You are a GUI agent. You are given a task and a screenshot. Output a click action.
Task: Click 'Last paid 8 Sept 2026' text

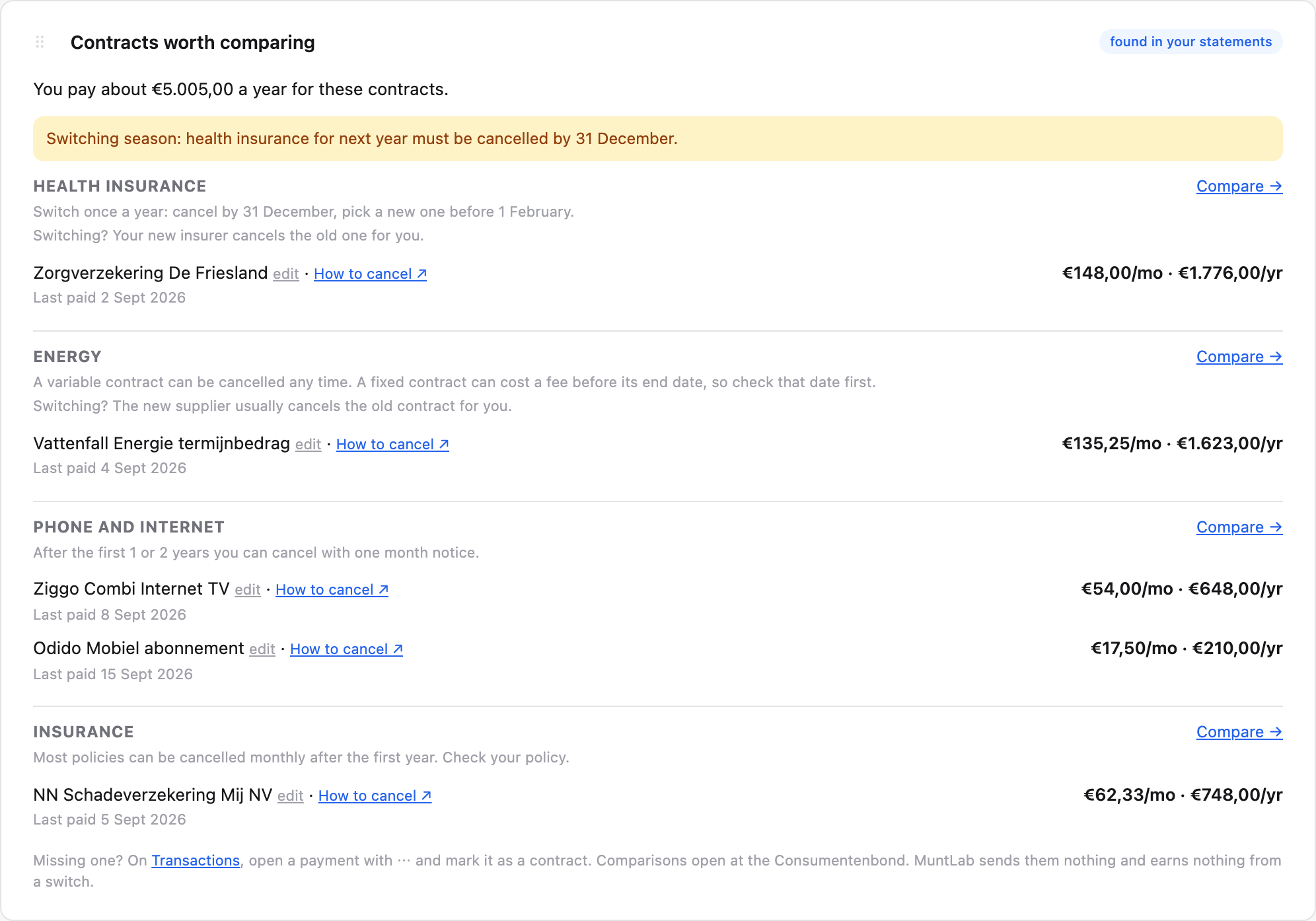(x=110, y=615)
